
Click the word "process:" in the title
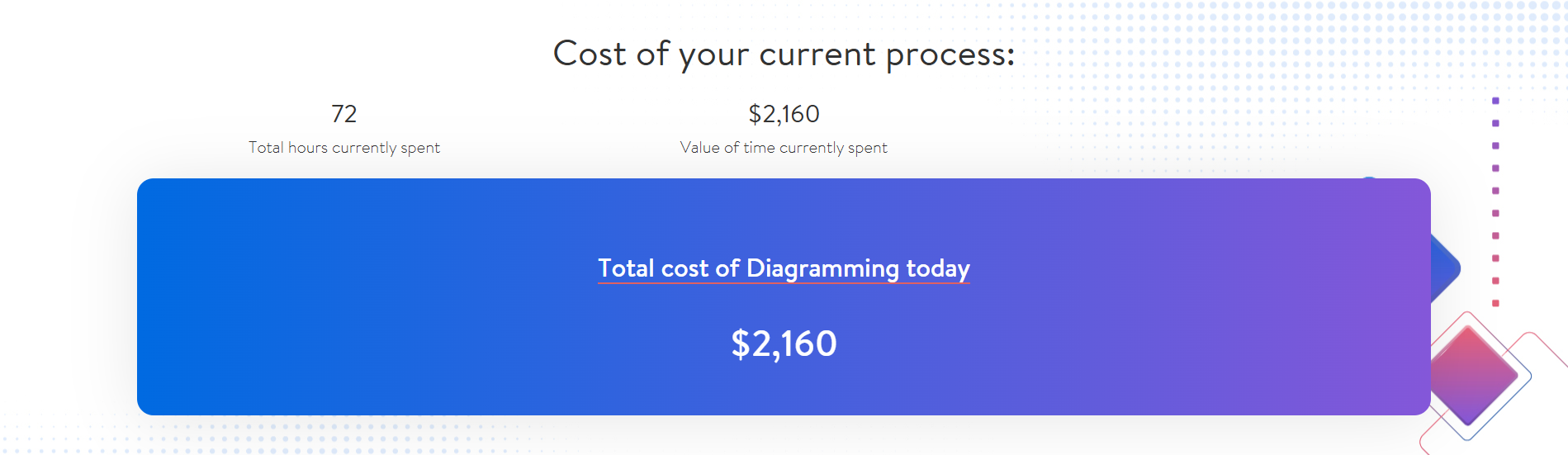point(950,56)
